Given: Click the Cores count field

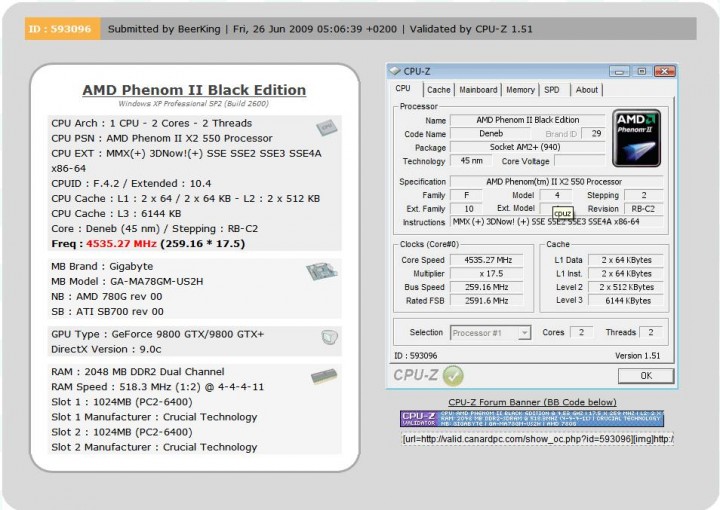Looking at the screenshot, I should (581, 332).
